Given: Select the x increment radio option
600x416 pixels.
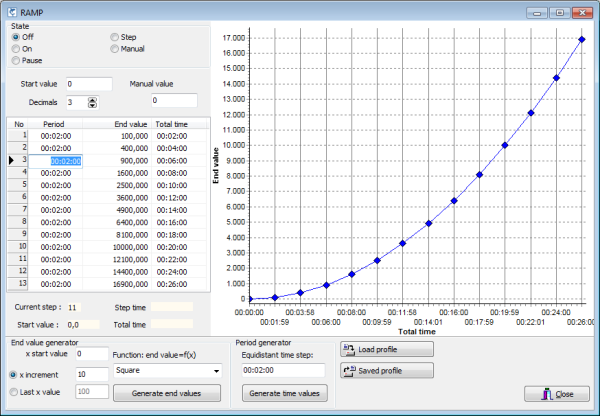Looking at the screenshot, I should click(14, 374).
